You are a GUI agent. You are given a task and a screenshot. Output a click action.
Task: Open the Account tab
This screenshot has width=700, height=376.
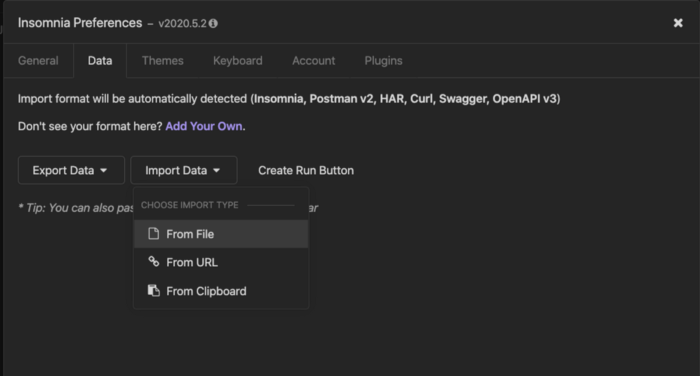(x=313, y=61)
